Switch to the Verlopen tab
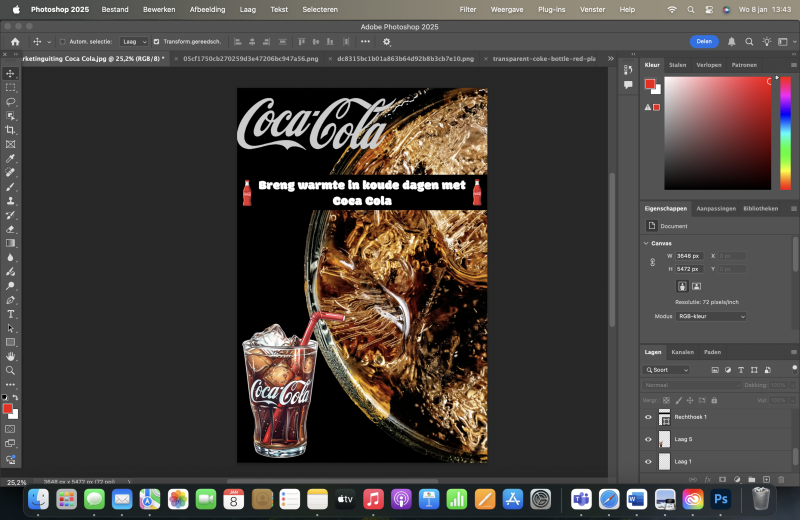The image size is (800, 520). tap(709, 65)
